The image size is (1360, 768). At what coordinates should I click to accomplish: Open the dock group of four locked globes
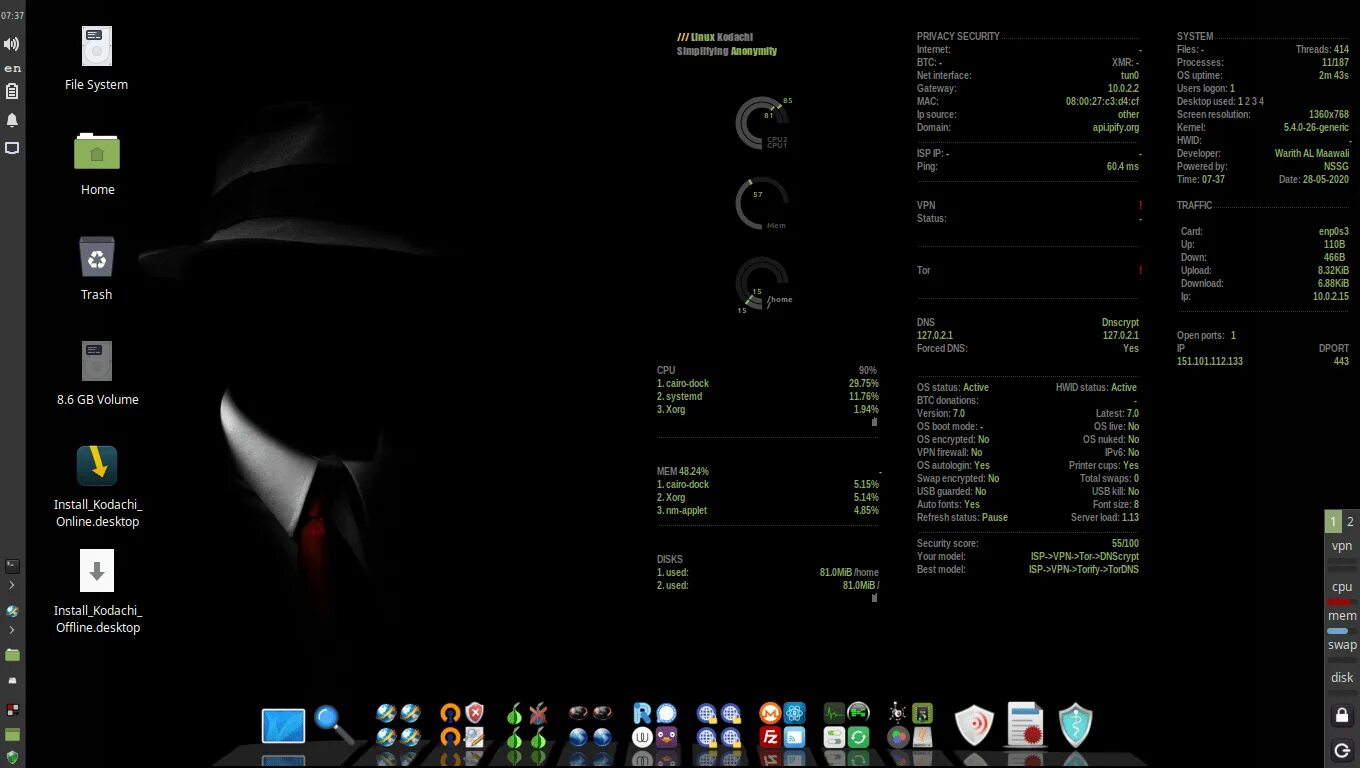pos(719,725)
